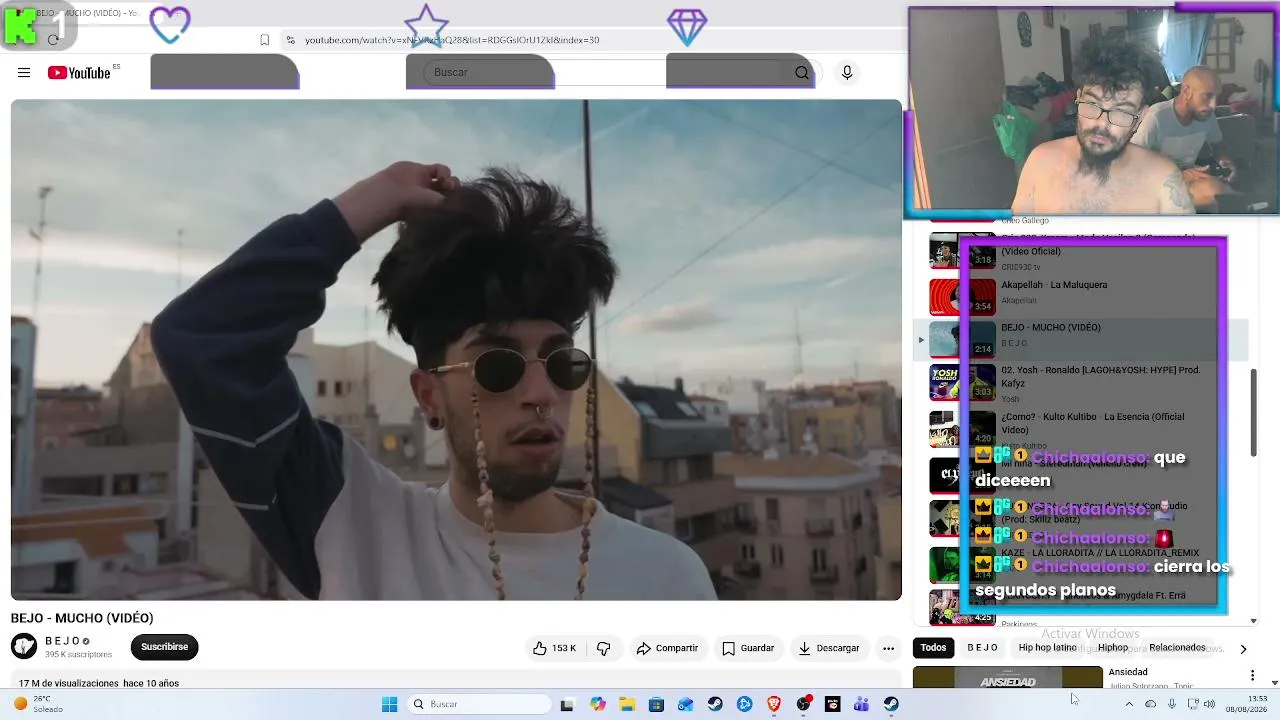The image size is (1280, 720).
Task: Click the stream overlay star icon
Action: point(426,25)
